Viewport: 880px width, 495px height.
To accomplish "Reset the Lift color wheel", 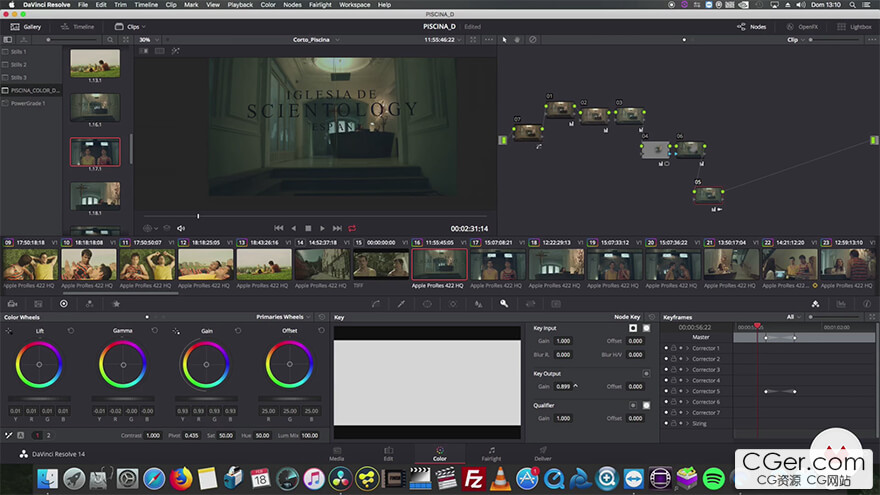I will [x=71, y=331].
